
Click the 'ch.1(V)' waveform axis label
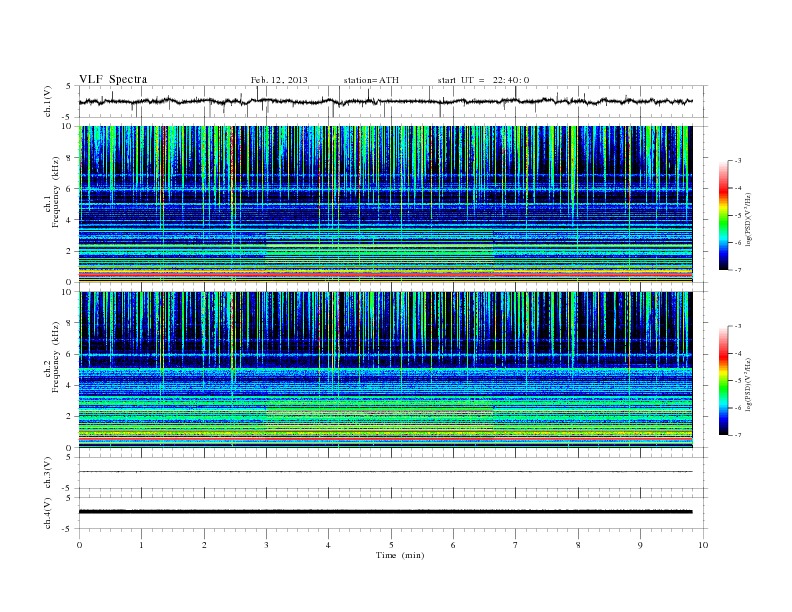47,101
